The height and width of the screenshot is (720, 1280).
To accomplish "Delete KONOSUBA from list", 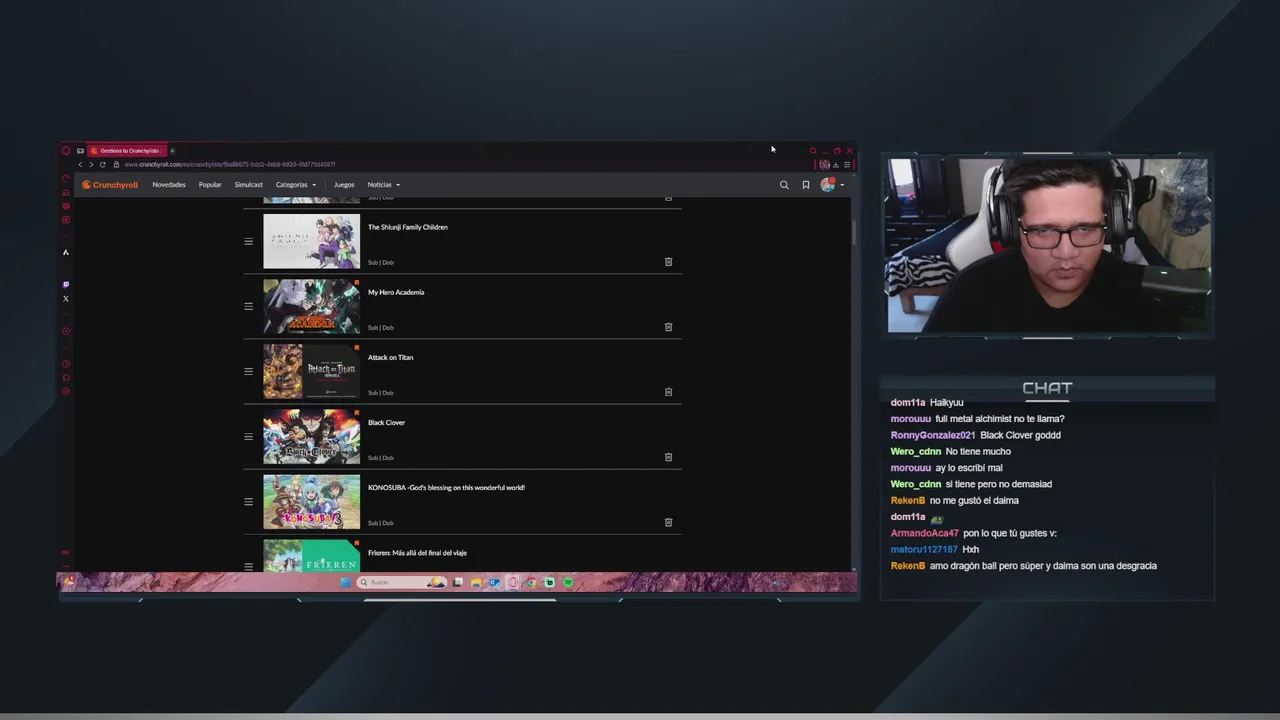I will [x=669, y=522].
